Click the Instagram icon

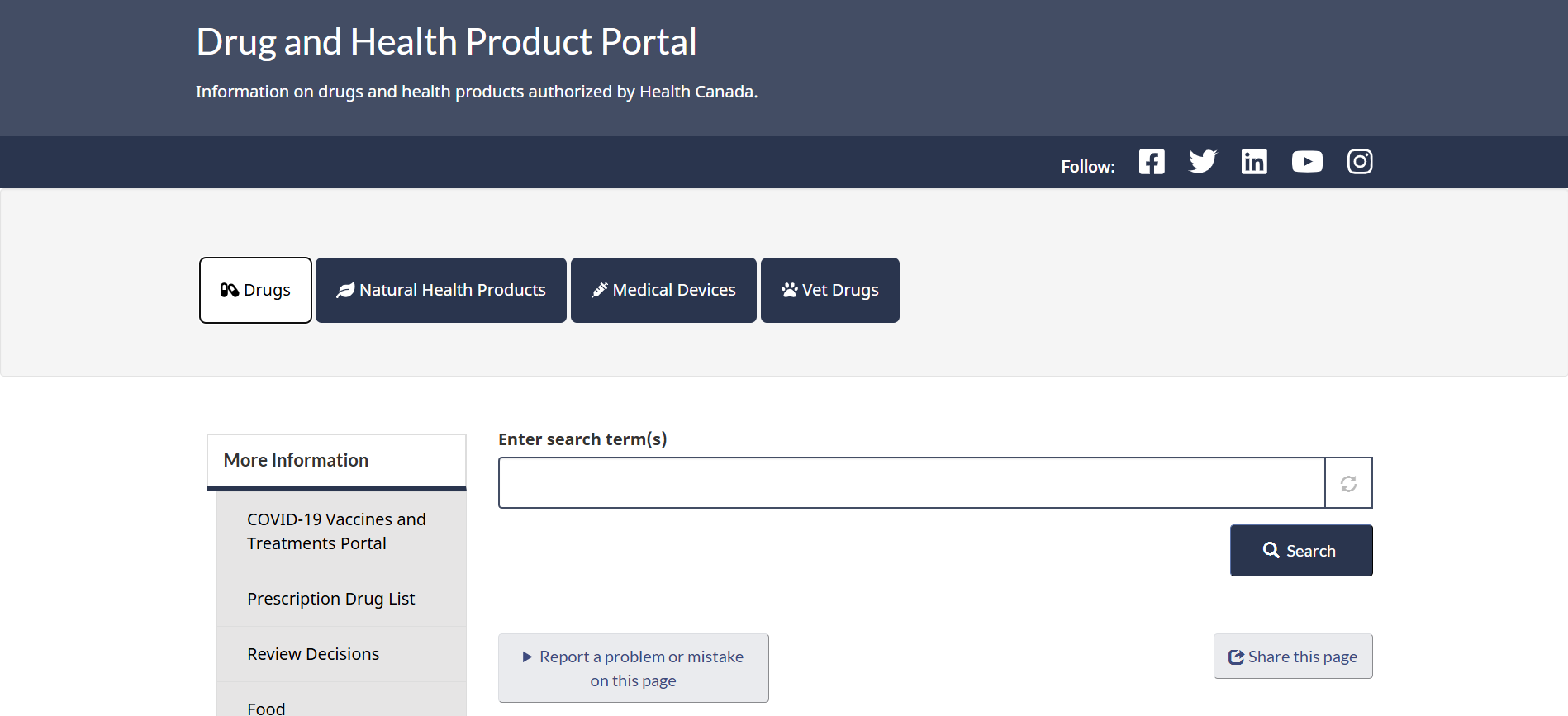click(x=1360, y=162)
